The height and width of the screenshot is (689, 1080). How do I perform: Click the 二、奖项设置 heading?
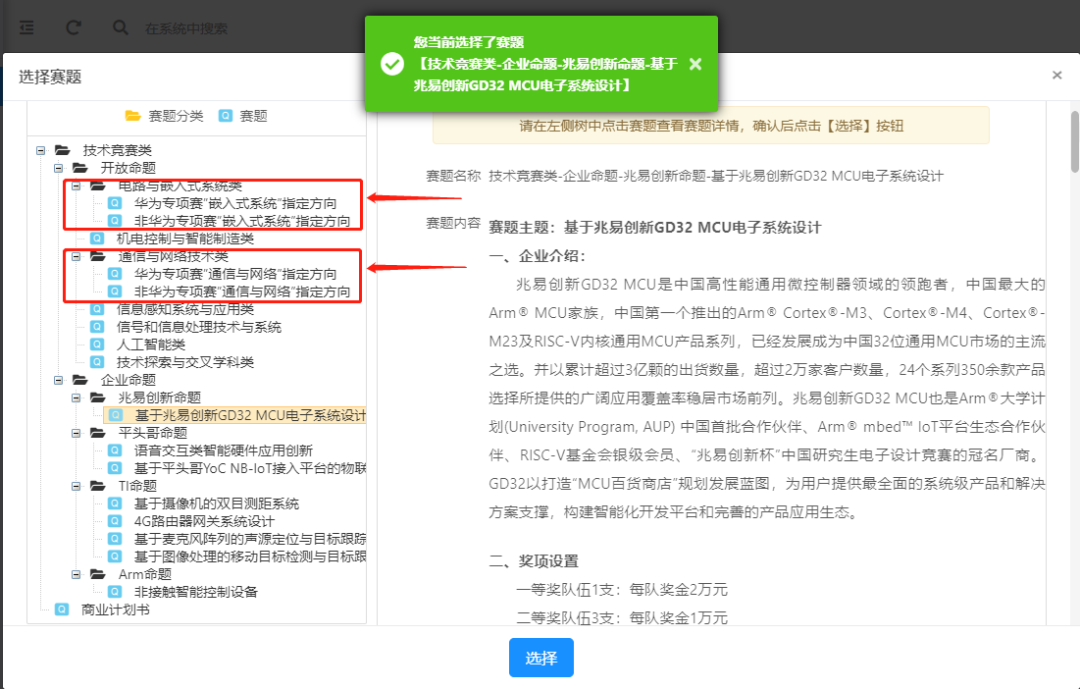[534, 562]
